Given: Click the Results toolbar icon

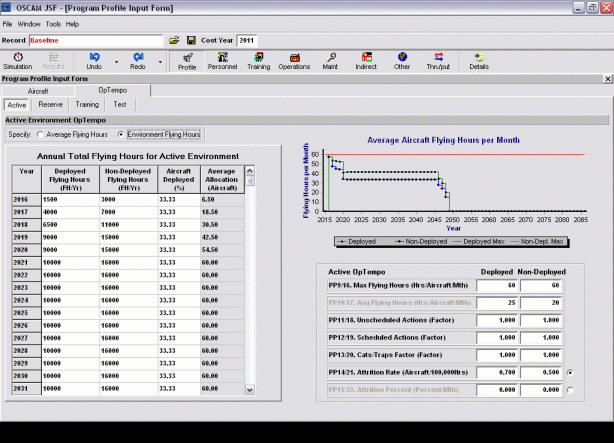Looking at the screenshot, I should coord(53,61).
